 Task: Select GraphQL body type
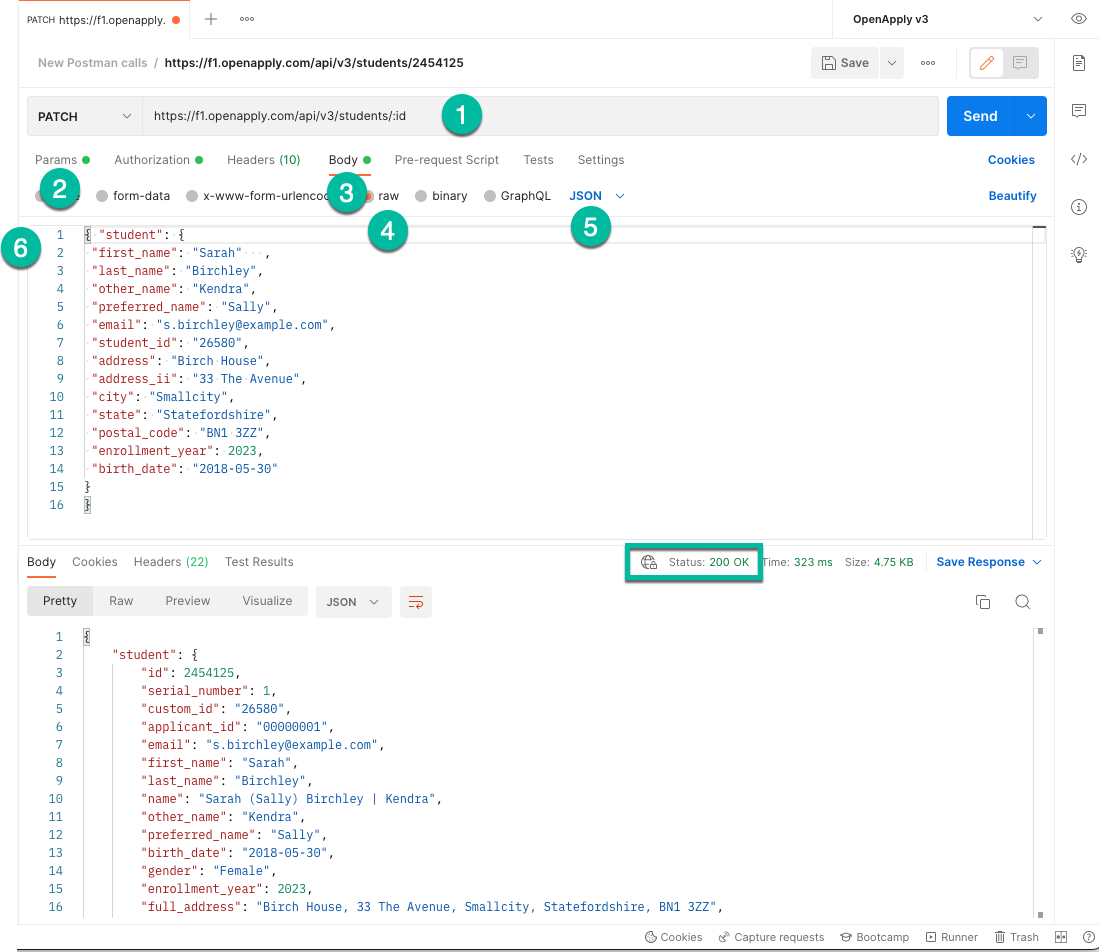(x=517, y=196)
